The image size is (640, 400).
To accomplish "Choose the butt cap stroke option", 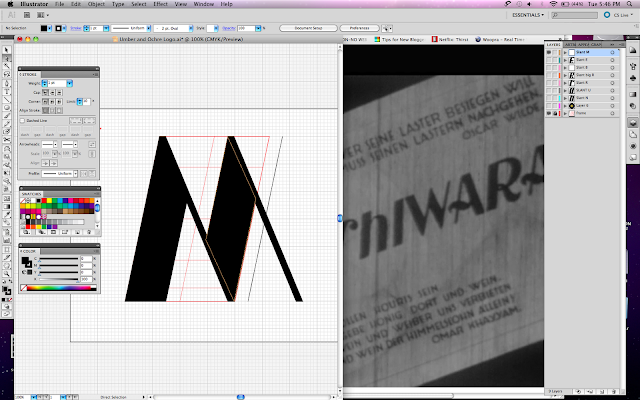I will pyautogui.click(x=45, y=93).
